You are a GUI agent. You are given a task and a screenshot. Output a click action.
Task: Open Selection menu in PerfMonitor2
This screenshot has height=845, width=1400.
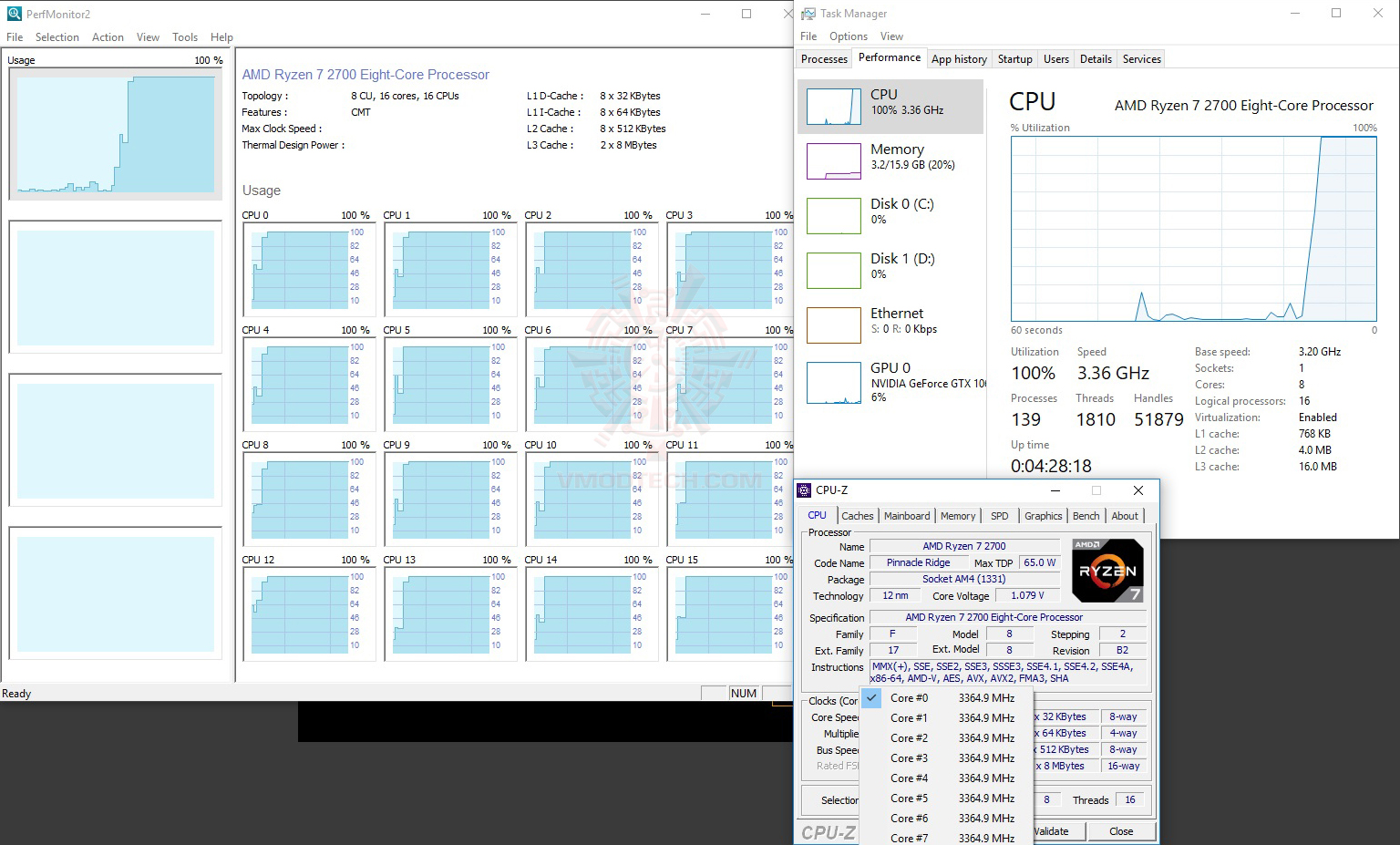pyautogui.click(x=57, y=37)
